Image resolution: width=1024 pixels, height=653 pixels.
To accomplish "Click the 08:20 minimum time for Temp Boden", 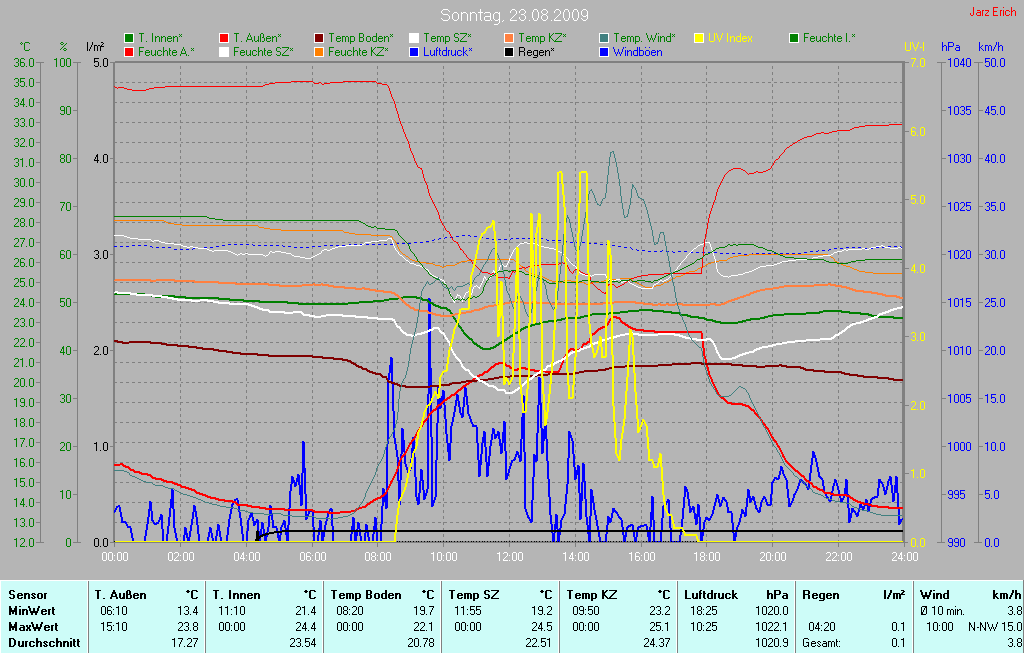I will click(x=350, y=611).
